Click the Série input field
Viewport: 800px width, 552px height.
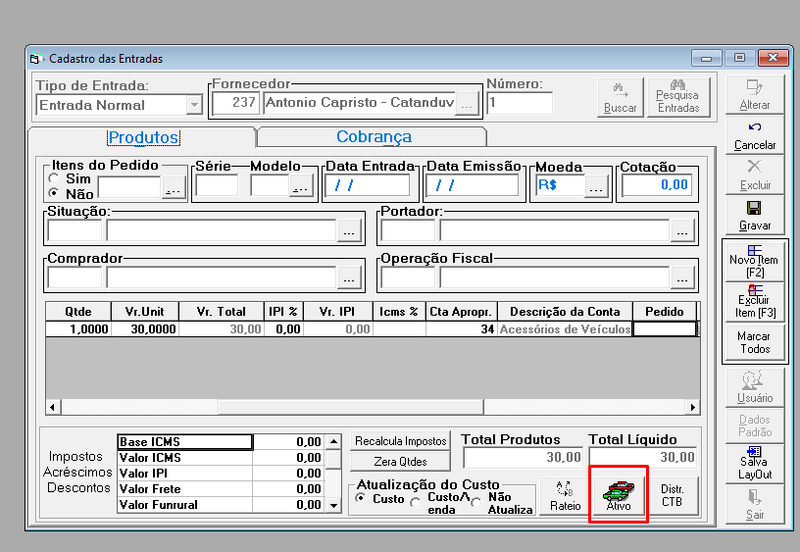click(217, 186)
